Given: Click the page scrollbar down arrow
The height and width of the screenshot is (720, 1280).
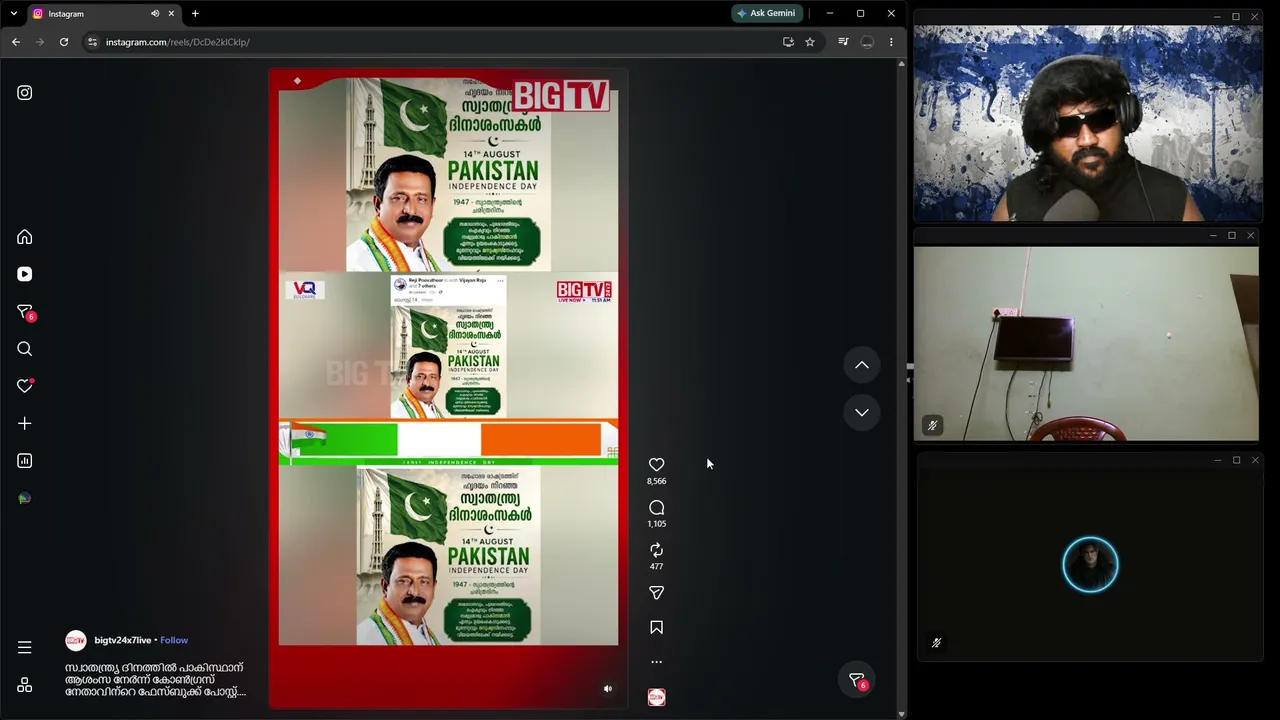Looking at the screenshot, I should [x=901, y=714].
